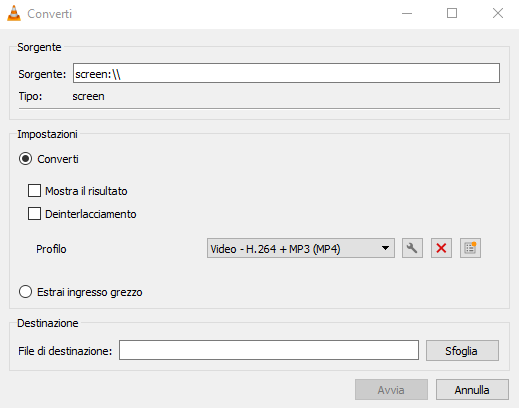The height and width of the screenshot is (408, 519).
Task: Click the Annulla button
Action: pos(472,389)
